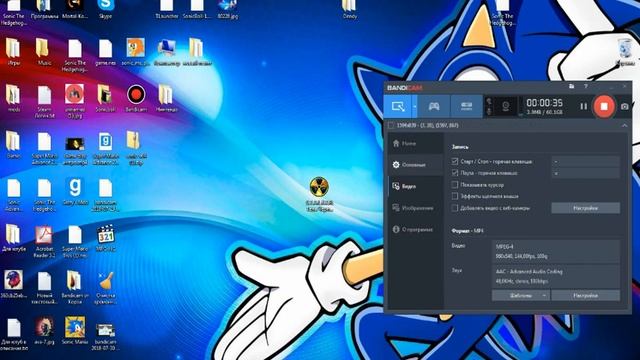This screenshot has height=360, width=640.
Task: Select Acrobat Reader desktop shortcut
Action: (44, 242)
